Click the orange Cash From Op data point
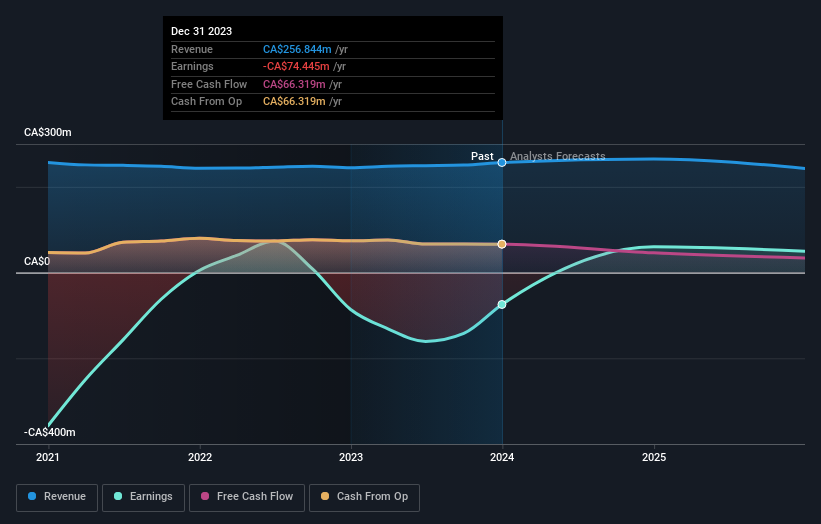 point(502,244)
